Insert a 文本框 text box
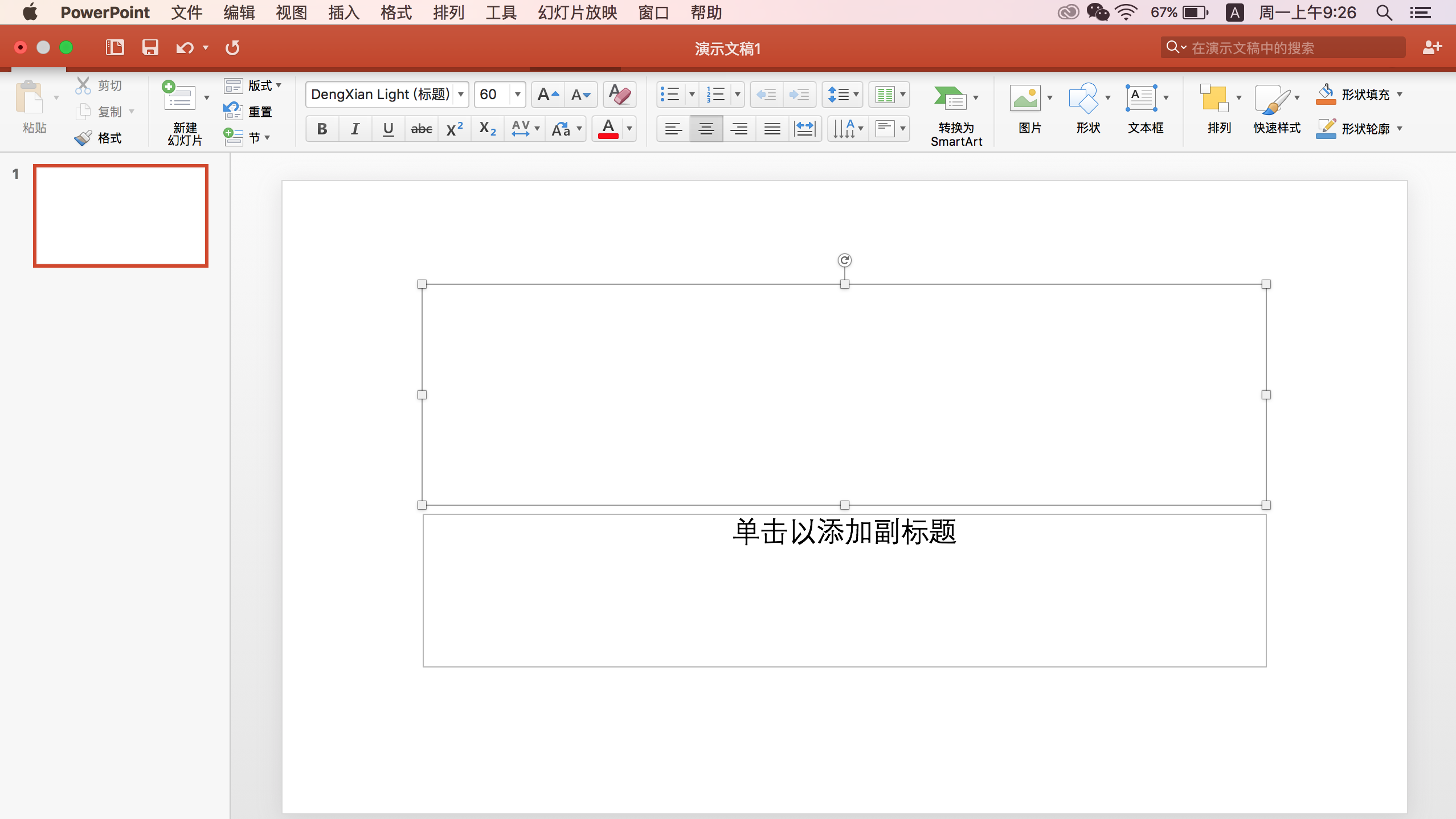Image resolution: width=1456 pixels, height=819 pixels. (x=1144, y=105)
